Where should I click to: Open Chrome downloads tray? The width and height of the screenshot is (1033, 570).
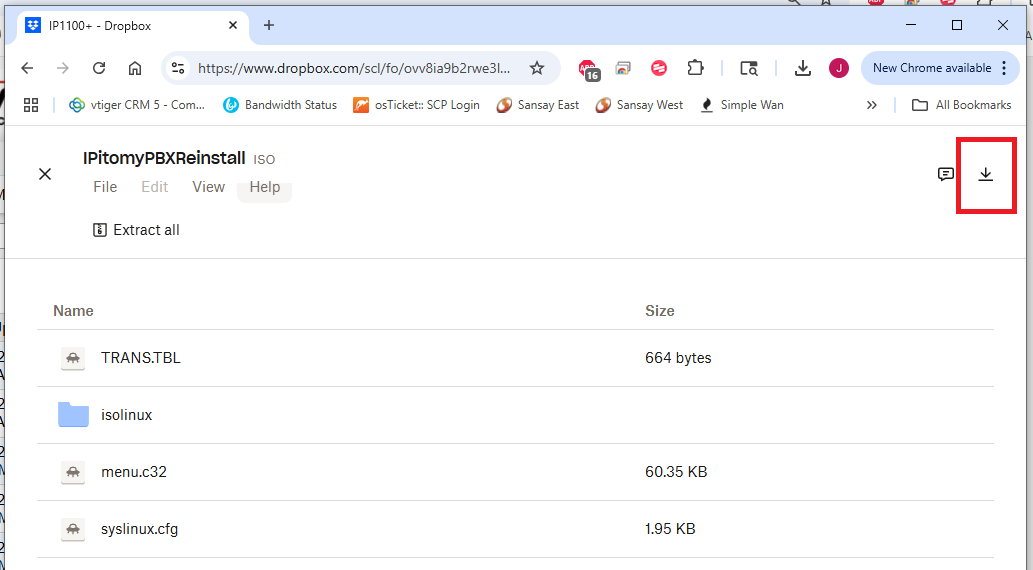pyautogui.click(x=802, y=68)
